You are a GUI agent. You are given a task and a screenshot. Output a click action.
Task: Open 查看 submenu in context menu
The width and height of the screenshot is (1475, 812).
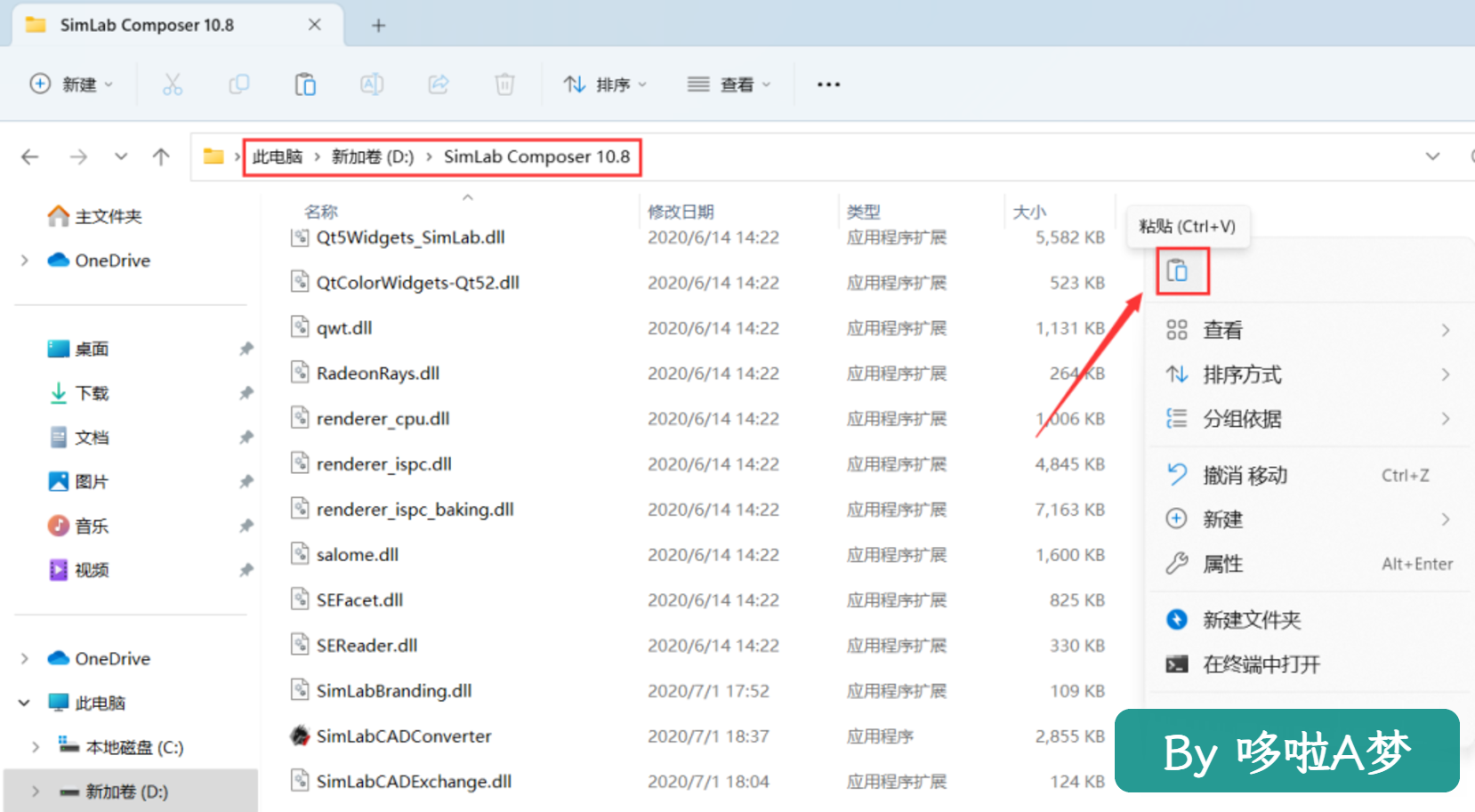[1308, 330]
